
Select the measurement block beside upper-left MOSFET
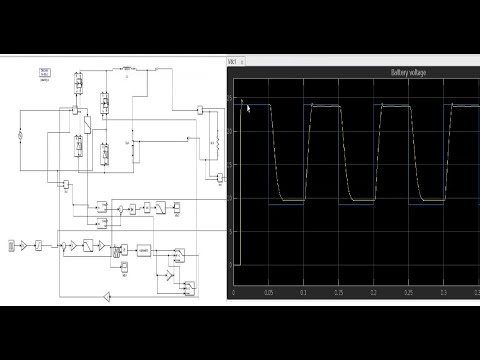coord(75,110)
